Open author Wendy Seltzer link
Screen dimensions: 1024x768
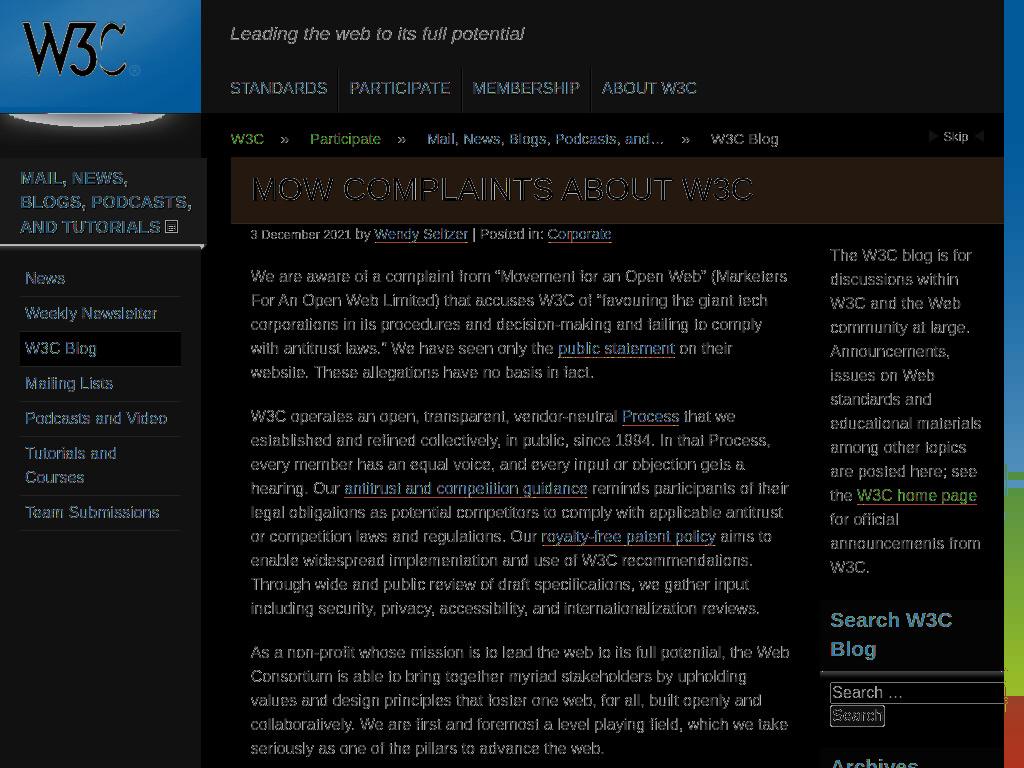[421, 234]
